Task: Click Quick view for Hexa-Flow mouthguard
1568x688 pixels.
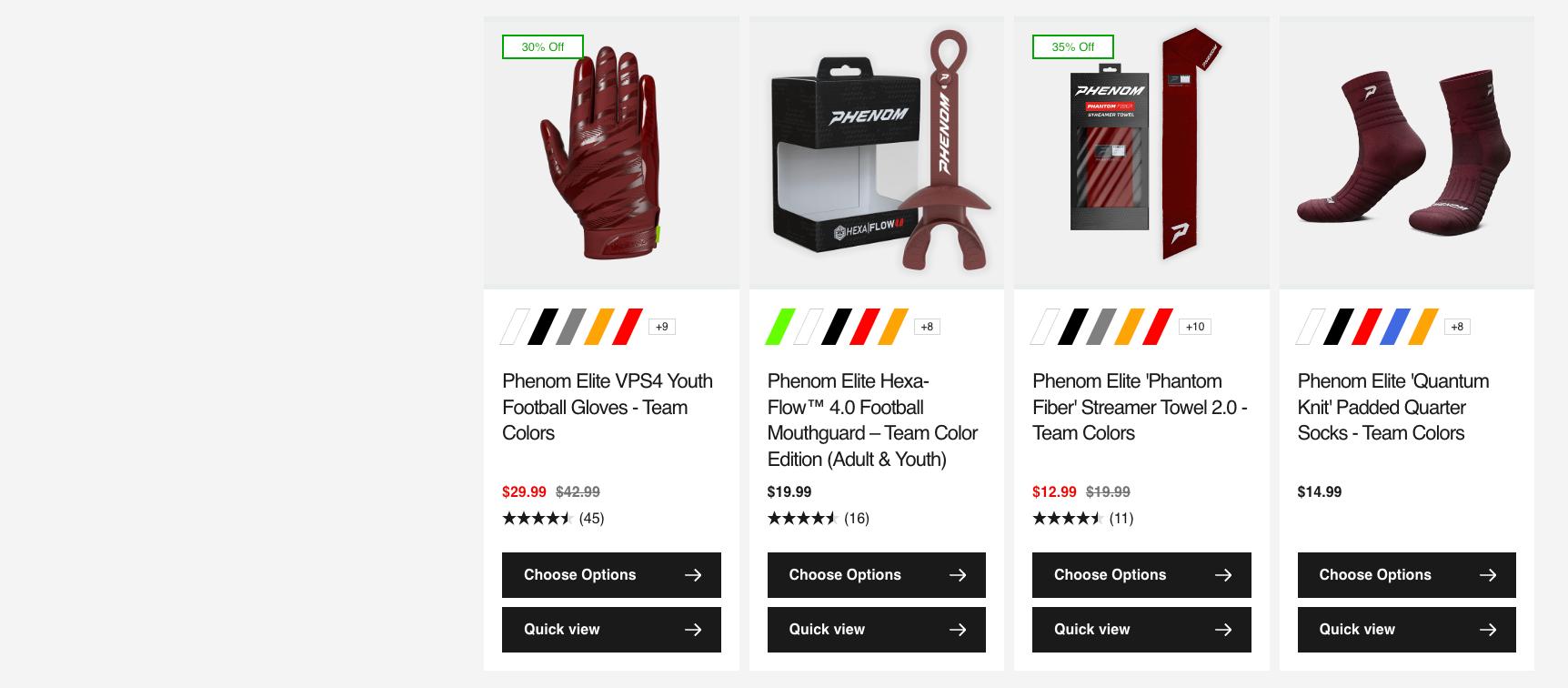Action: coord(877,630)
